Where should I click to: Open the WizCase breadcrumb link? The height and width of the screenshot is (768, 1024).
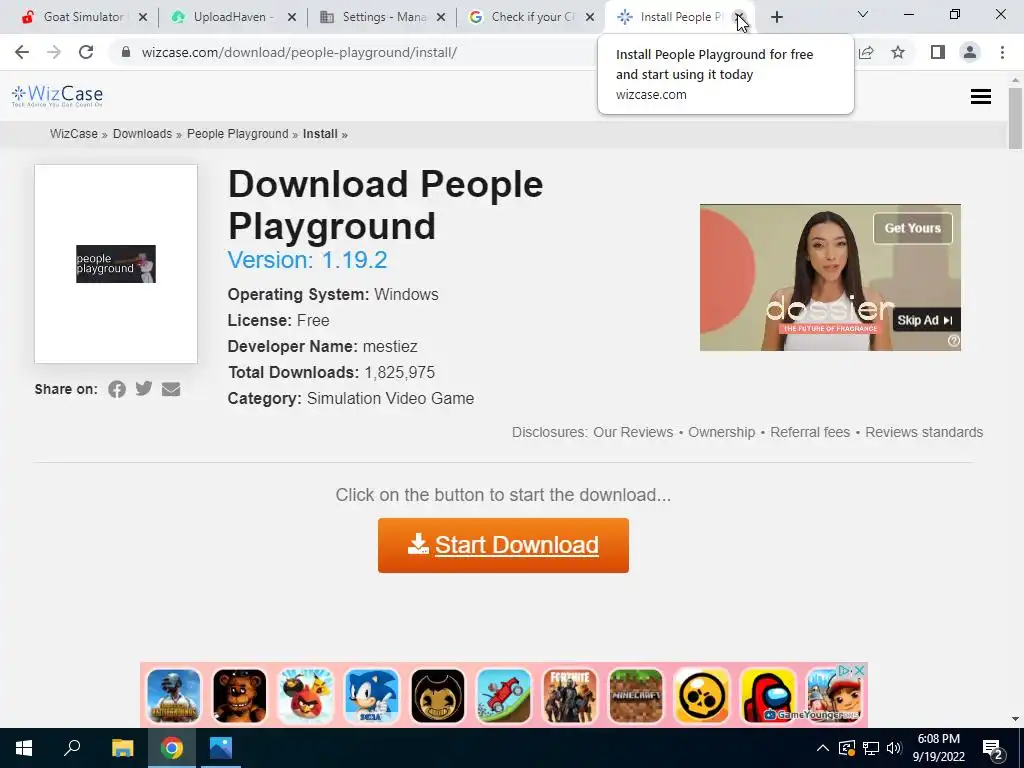click(x=74, y=134)
